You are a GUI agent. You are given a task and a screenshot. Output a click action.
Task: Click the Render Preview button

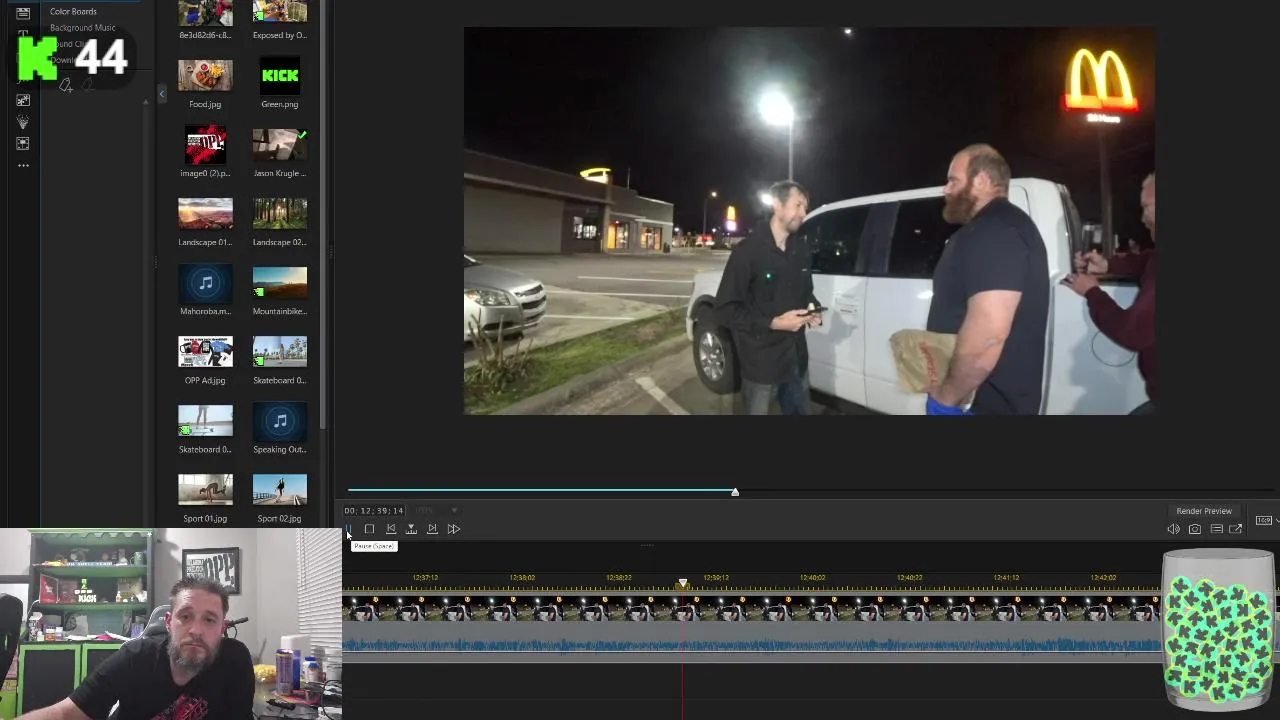pyautogui.click(x=1204, y=511)
